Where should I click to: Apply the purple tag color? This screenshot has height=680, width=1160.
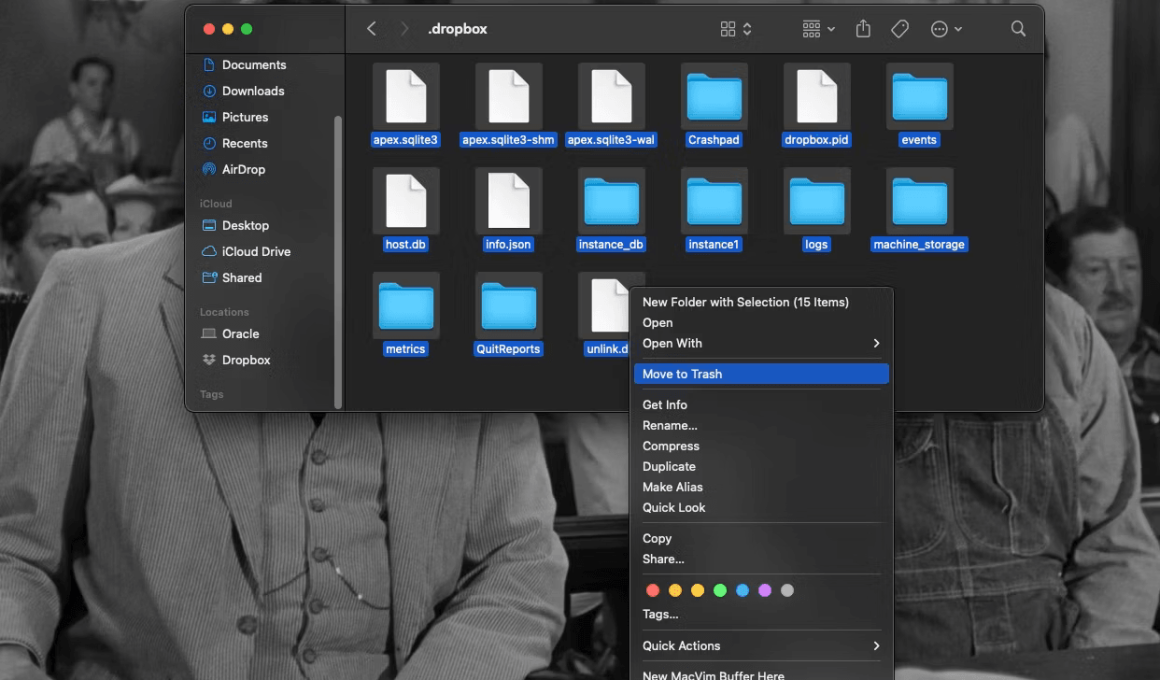coord(765,590)
